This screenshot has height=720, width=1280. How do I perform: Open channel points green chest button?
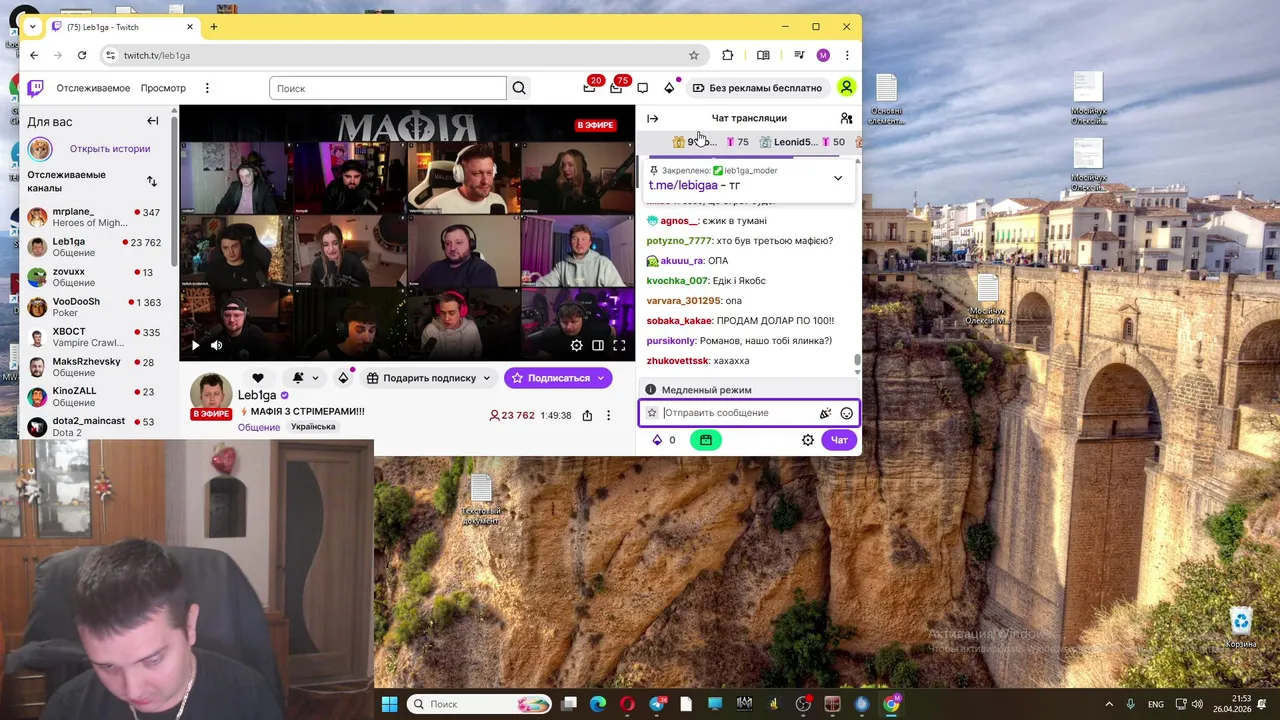click(x=706, y=440)
